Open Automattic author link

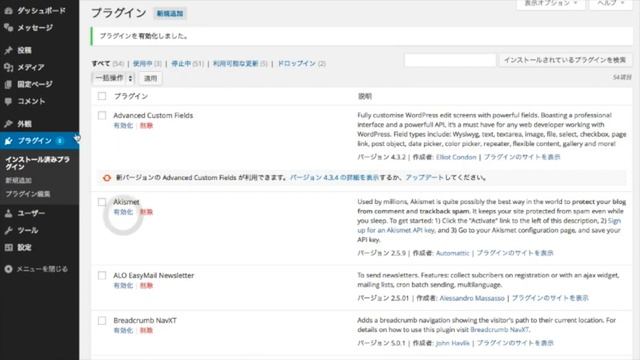[x=453, y=253]
